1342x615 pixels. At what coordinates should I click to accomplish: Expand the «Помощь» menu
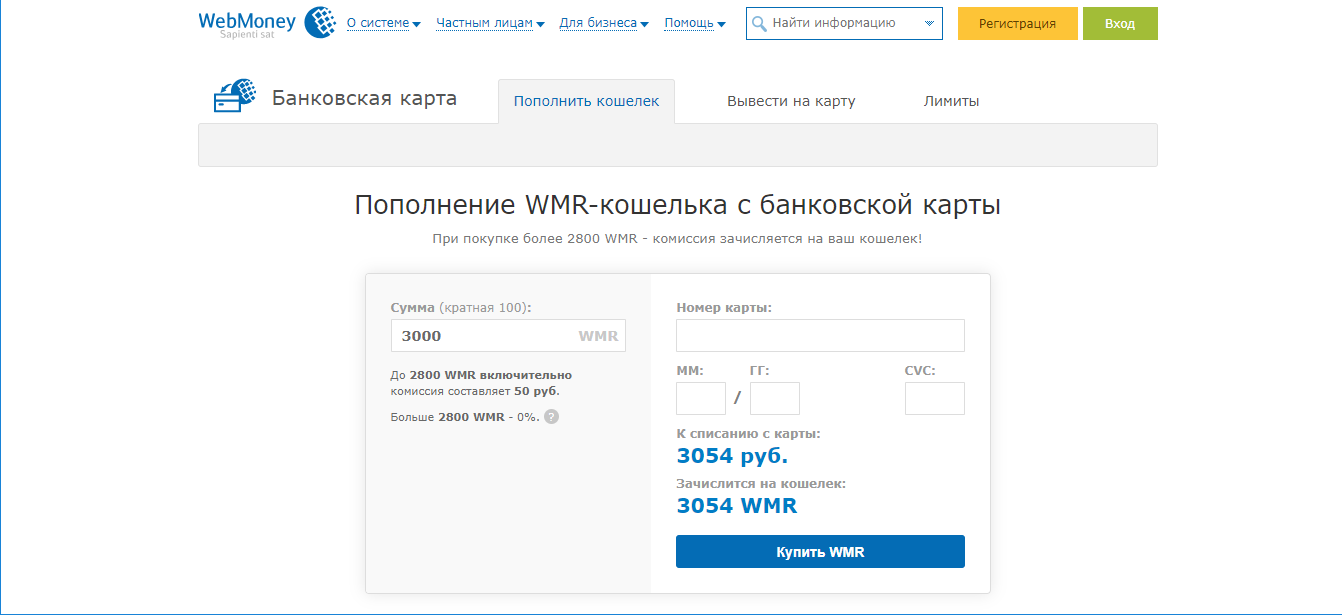[694, 23]
